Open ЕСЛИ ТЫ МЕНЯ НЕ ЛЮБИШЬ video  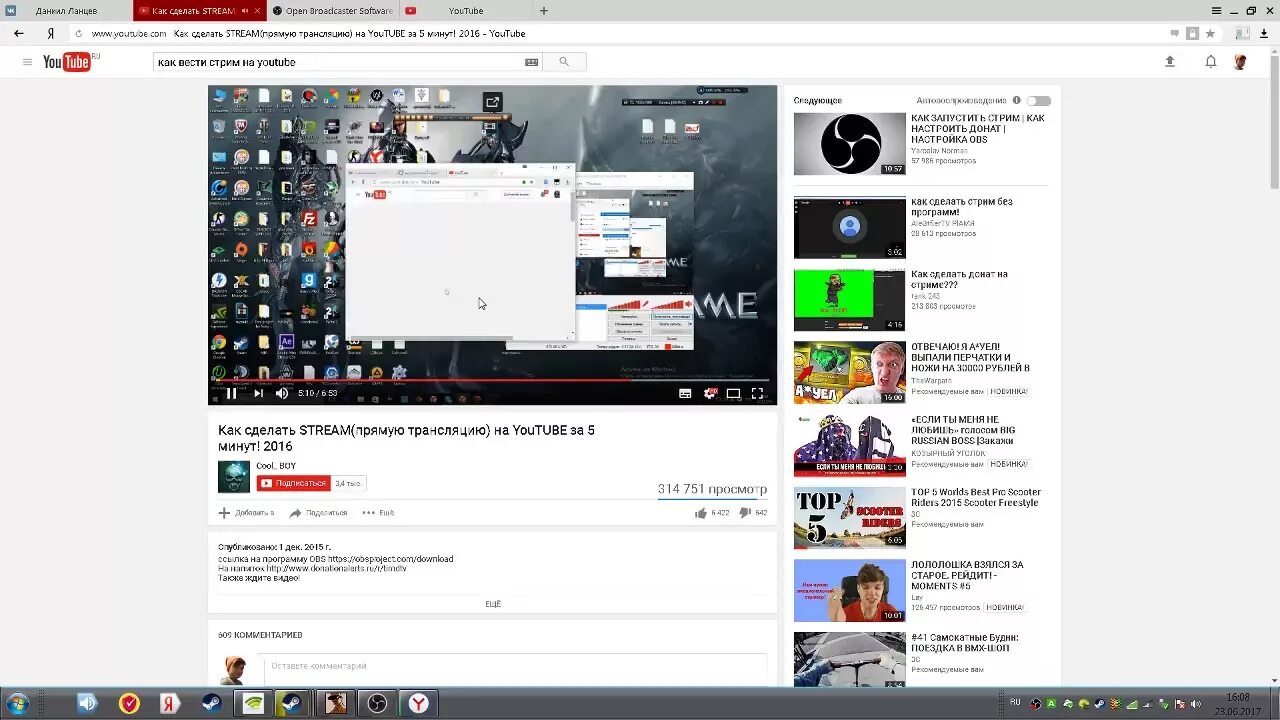click(962, 430)
